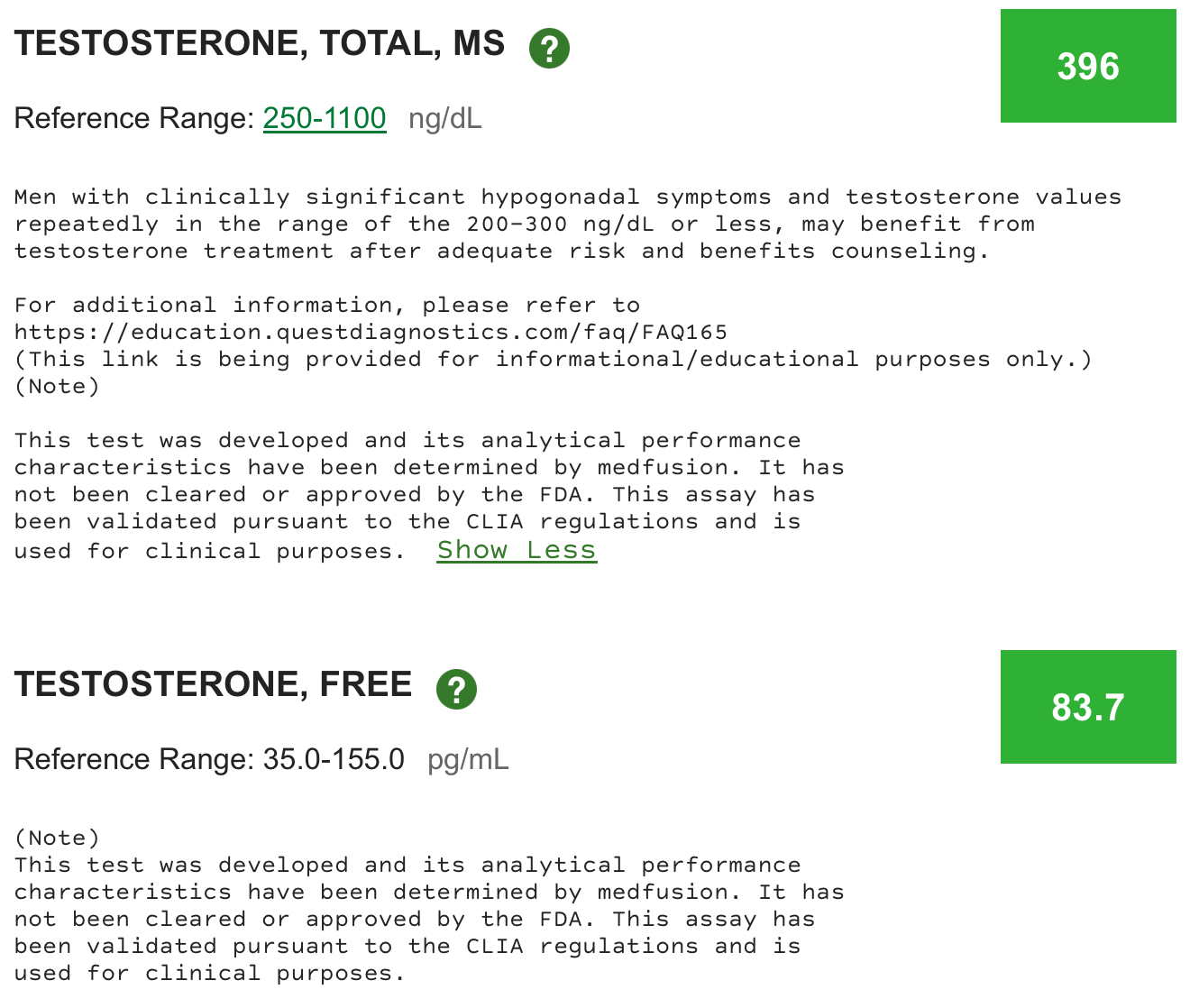
Task: Click the (Note) text under Testosterone, Free
Action: (57, 838)
